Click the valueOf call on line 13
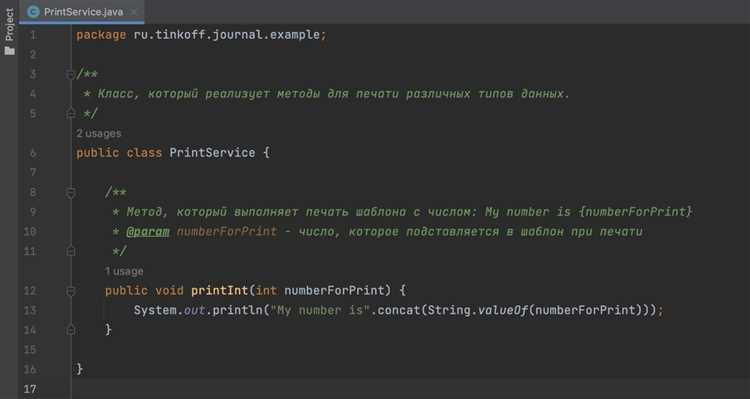750x399 pixels. pyautogui.click(x=503, y=310)
